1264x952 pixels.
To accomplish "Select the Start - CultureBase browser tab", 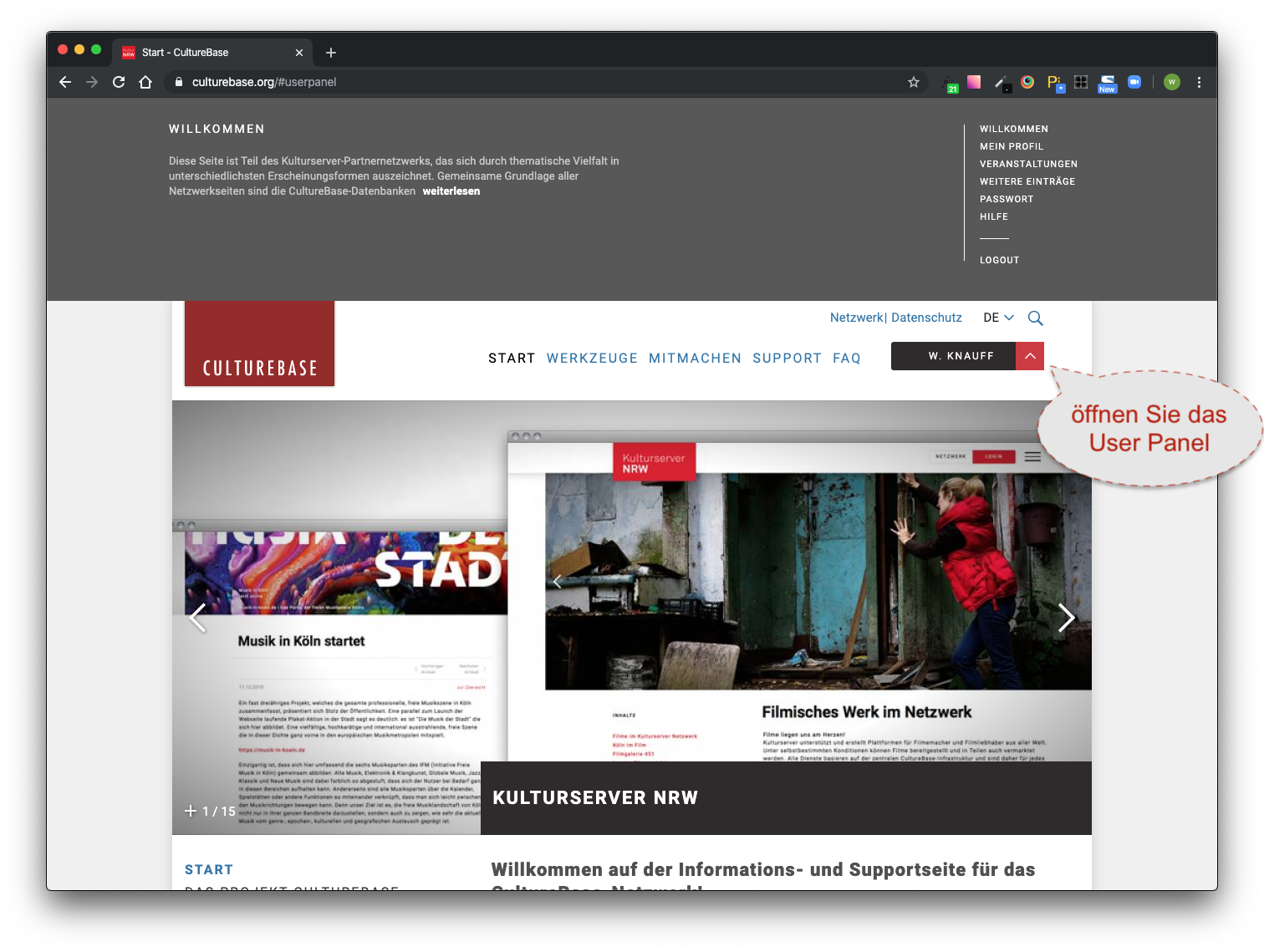I will [212, 53].
